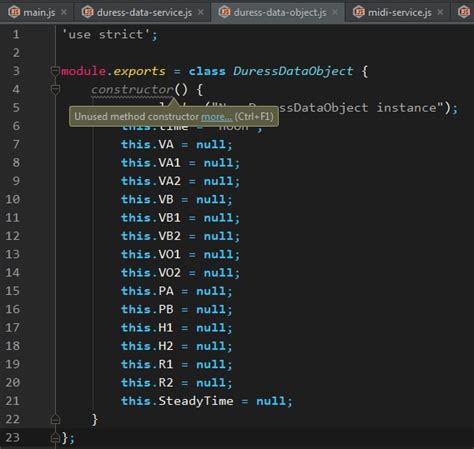Click 'this.SteadyTime = null;' on line 21

(206, 401)
